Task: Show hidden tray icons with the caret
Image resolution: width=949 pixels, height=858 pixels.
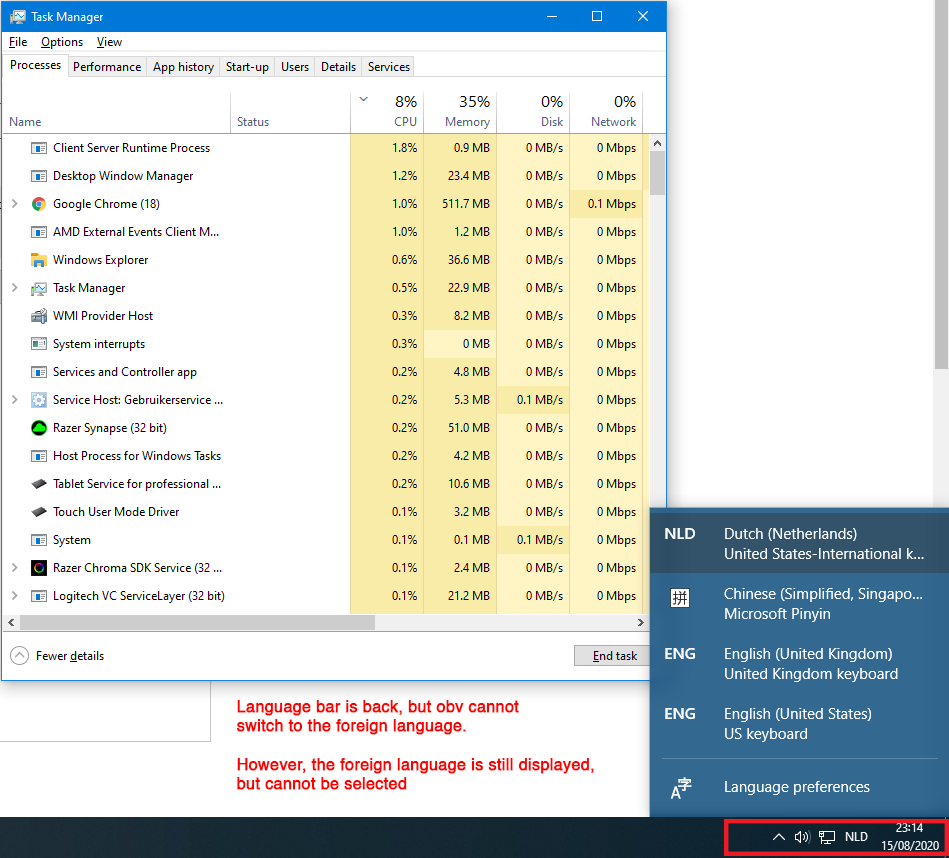Action: coord(779,837)
